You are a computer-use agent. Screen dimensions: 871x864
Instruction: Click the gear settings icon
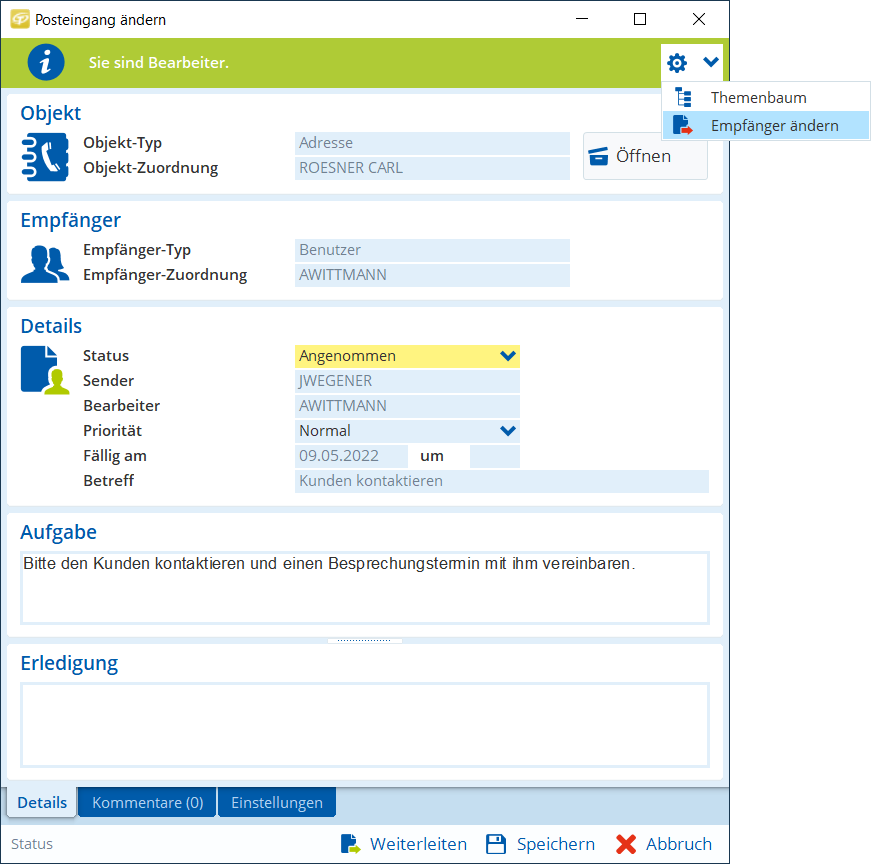(x=677, y=63)
